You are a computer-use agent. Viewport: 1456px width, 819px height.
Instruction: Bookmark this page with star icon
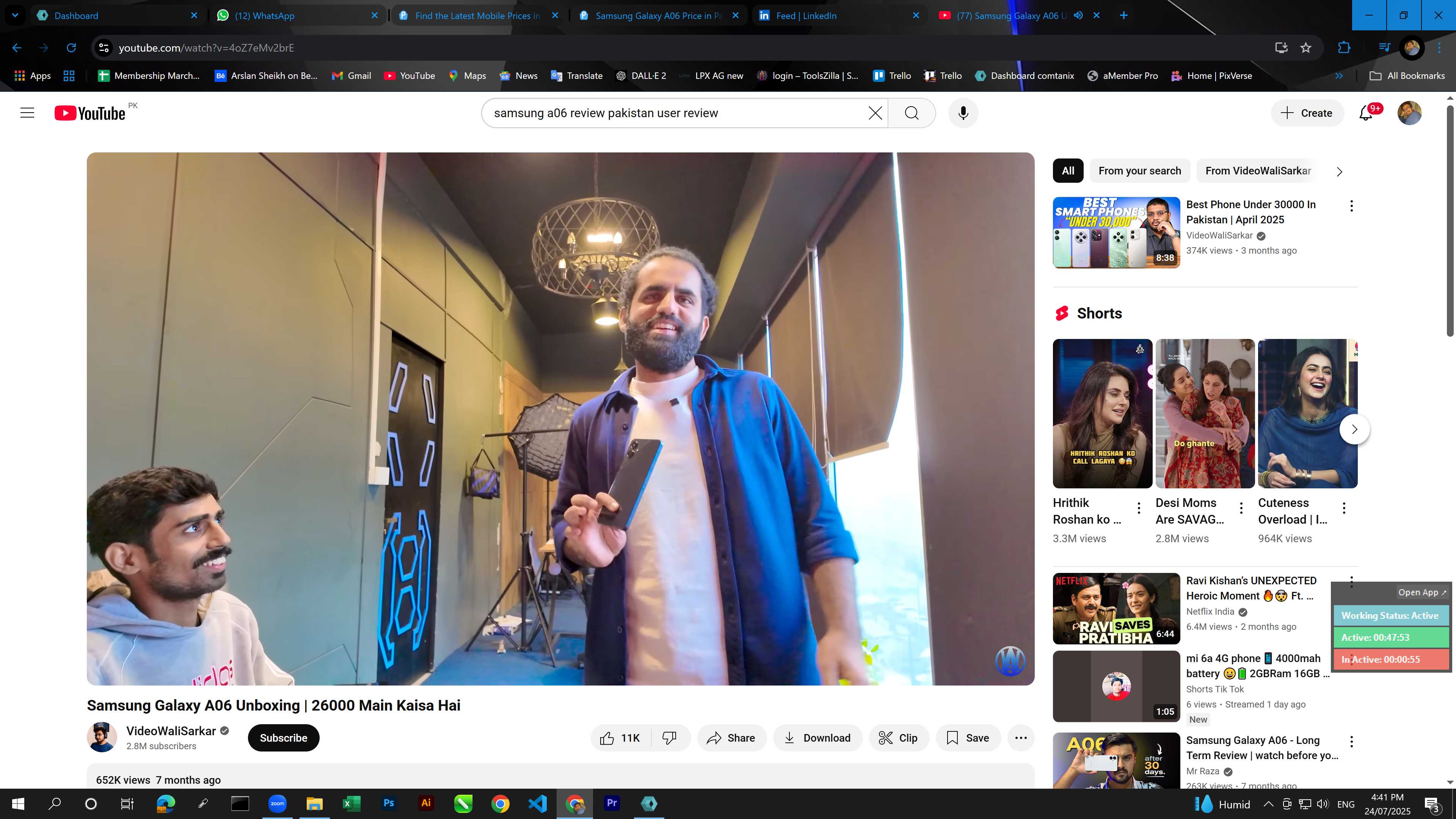point(1305,48)
